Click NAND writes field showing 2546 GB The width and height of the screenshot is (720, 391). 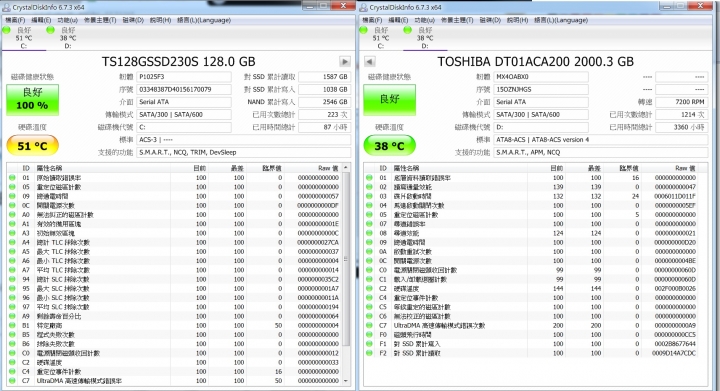[325, 102]
